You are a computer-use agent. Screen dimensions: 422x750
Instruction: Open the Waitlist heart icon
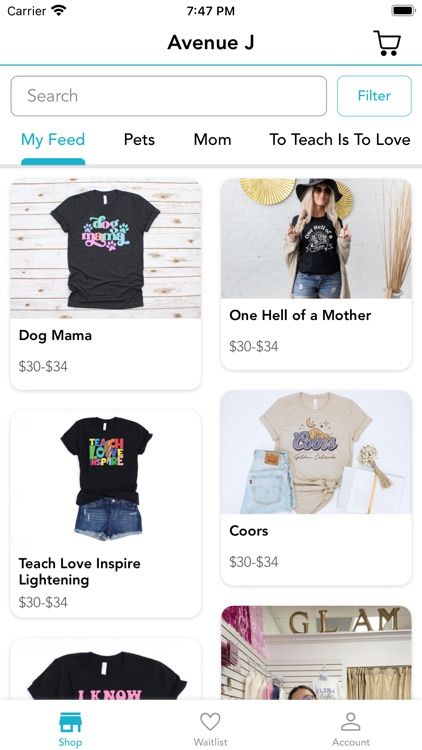210,722
